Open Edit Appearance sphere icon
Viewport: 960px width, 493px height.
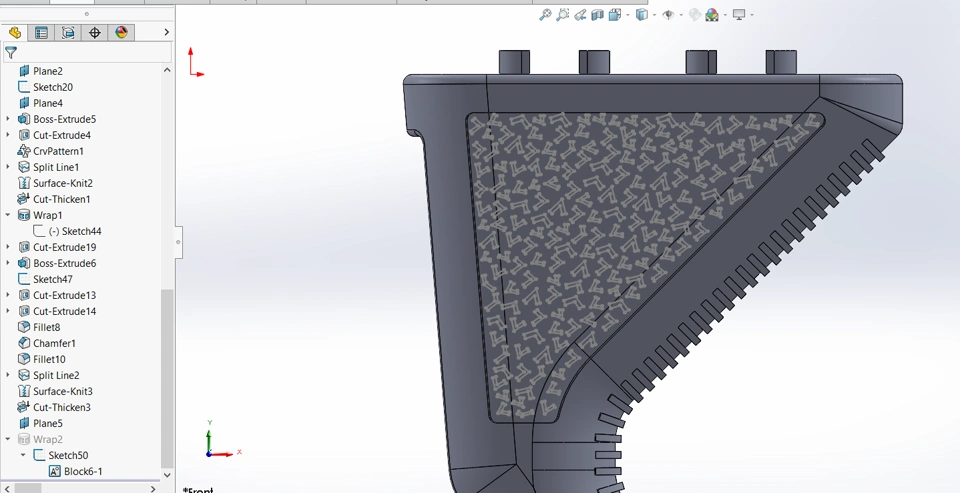click(x=694, y=15)
